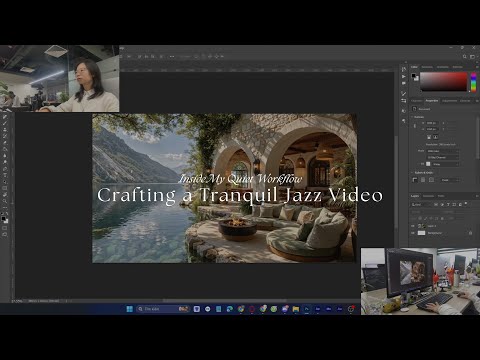
Task: Open the canvas Fill dropdown
Action: tap(446, 164)
